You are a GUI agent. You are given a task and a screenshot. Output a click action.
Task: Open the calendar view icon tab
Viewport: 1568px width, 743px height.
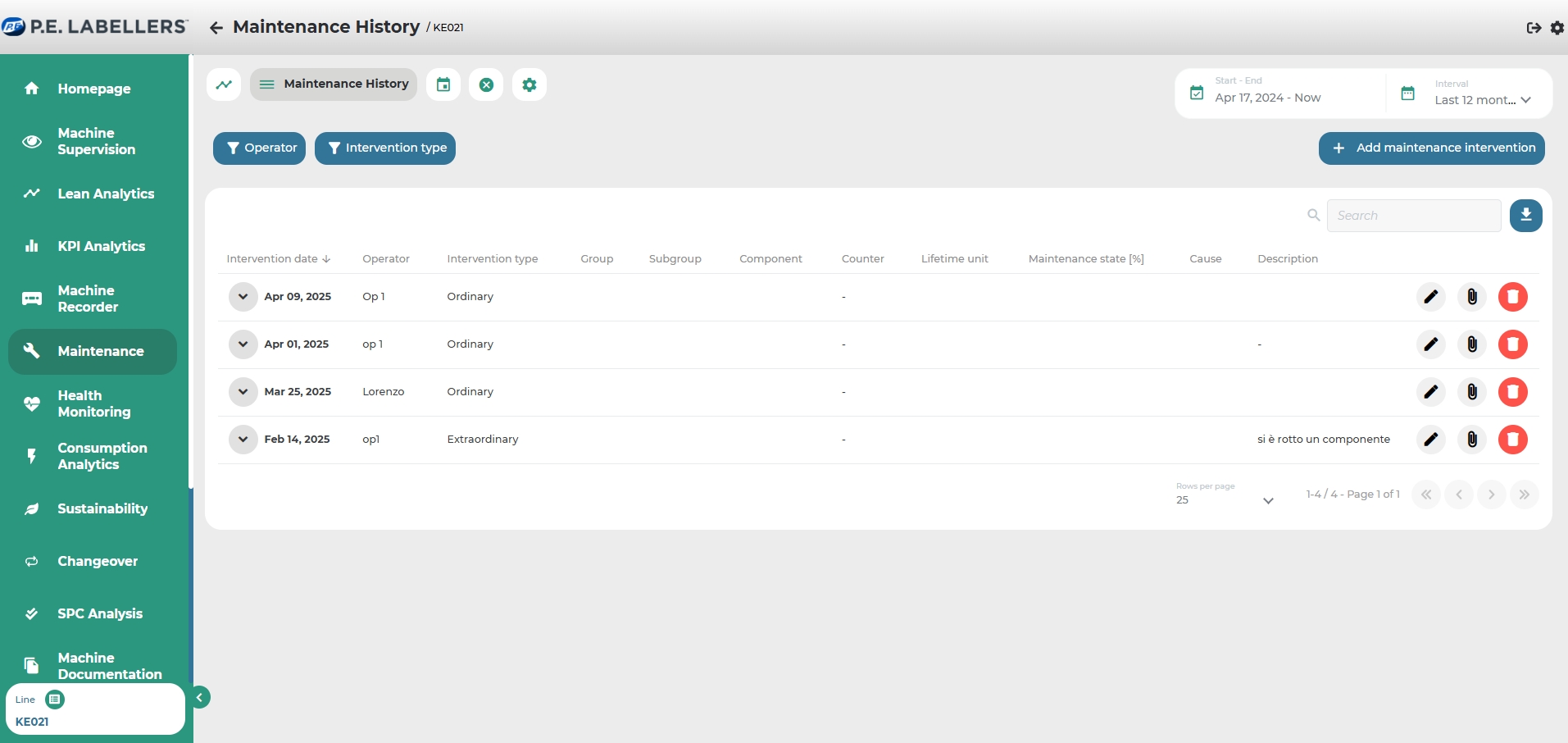click(443, 84)
